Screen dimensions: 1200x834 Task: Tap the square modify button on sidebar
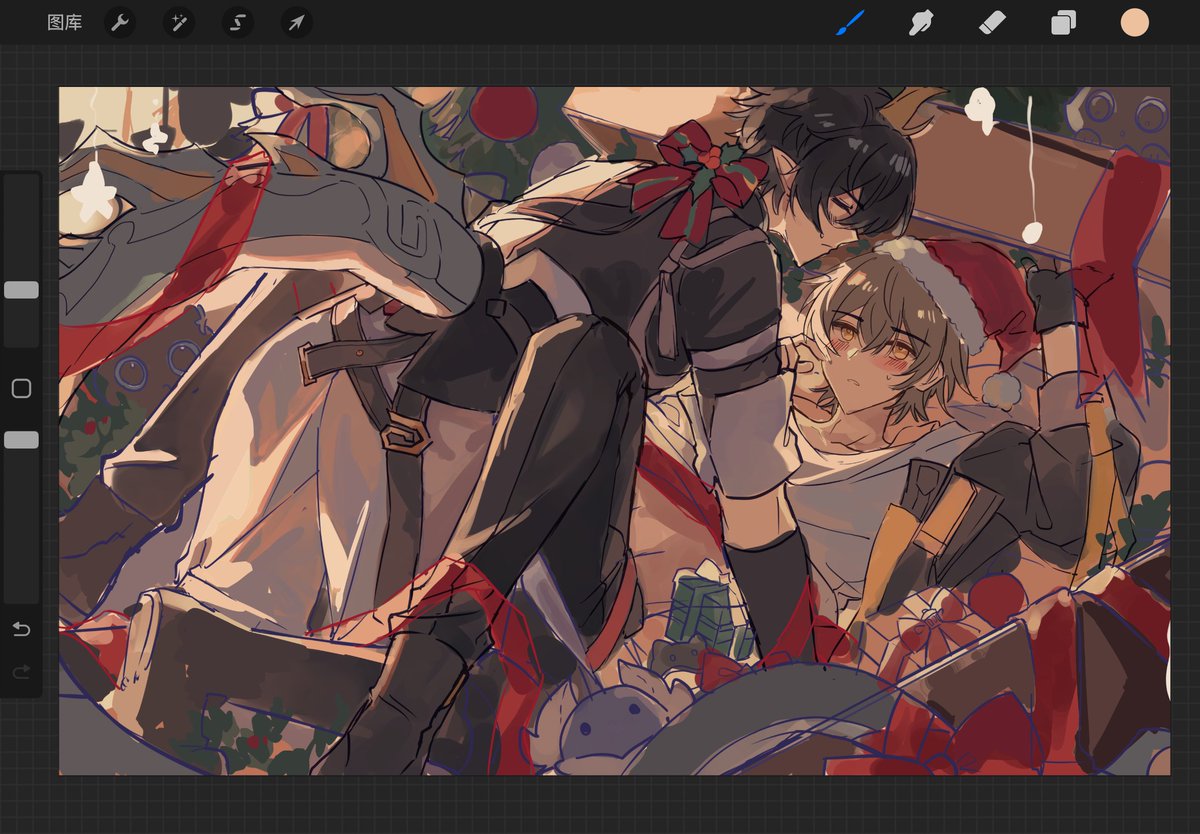(21, 388)
